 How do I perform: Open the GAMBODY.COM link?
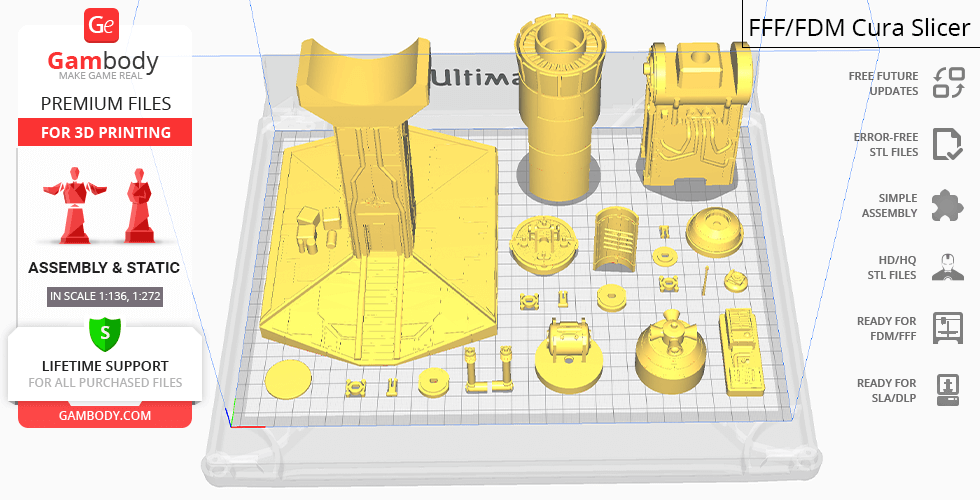[104, 415]
